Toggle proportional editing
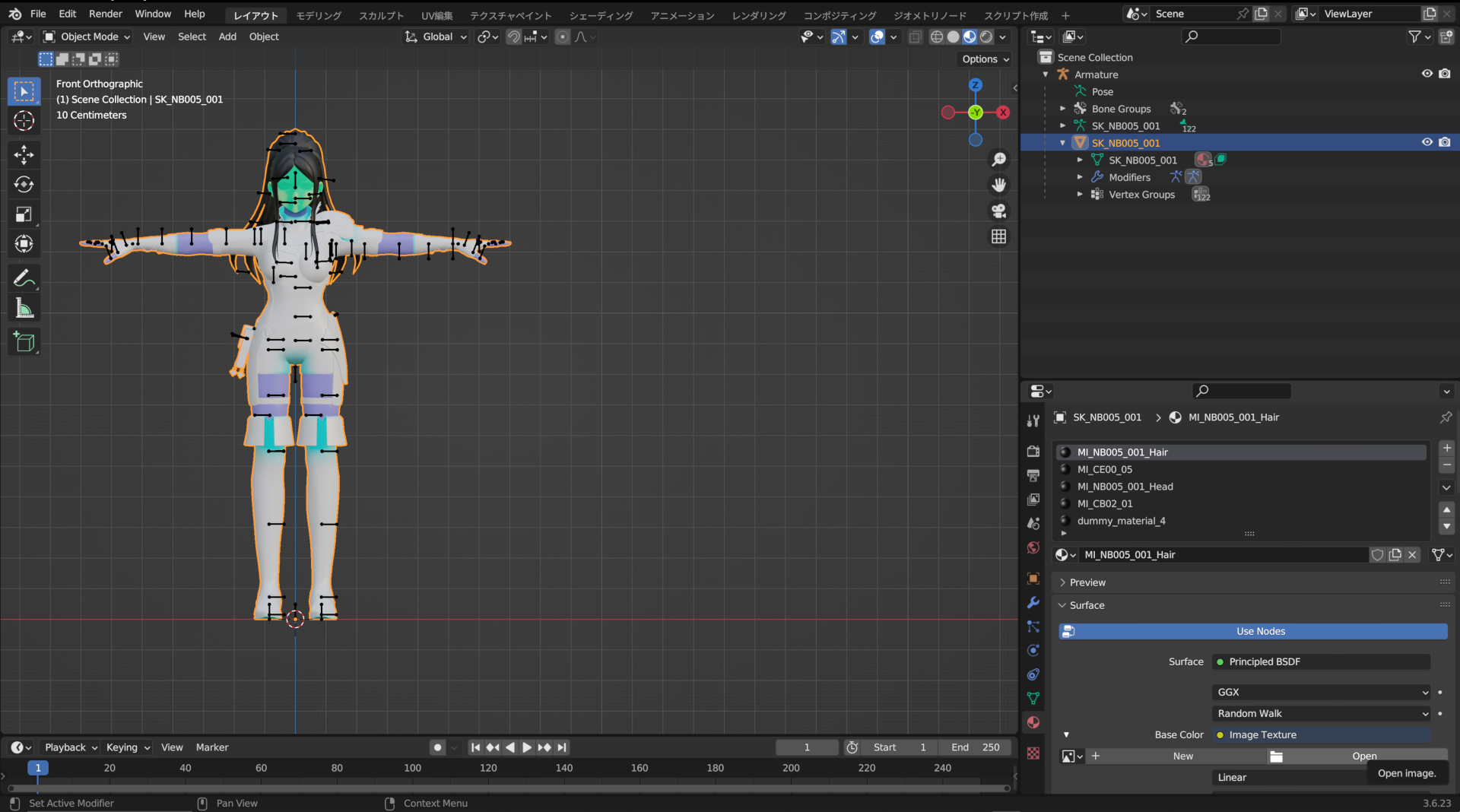Viewport: 1460px width, 812px height. coord(562,36)
